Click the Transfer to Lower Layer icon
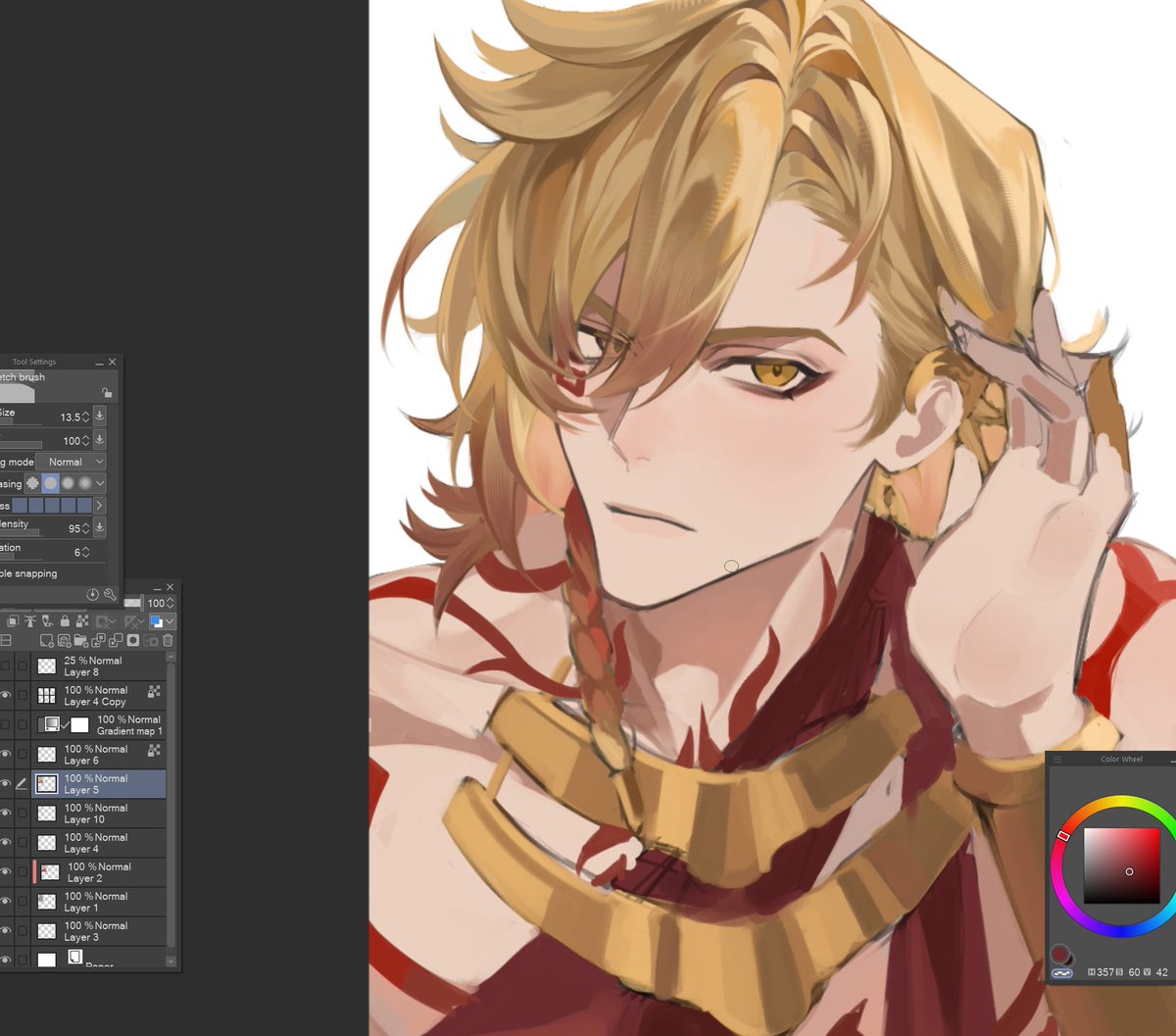The width and height of the screenshot is (1176, 1036). tap(98, 641)
